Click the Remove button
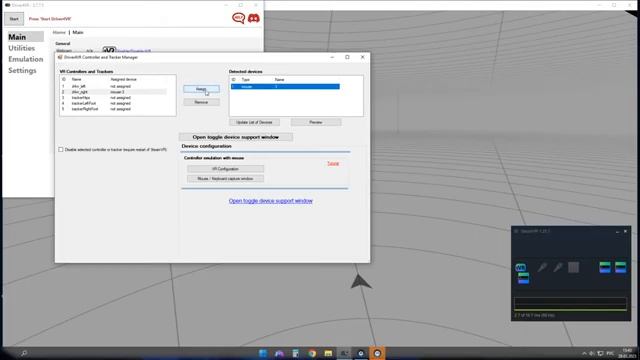This screenshot has width=640, height=360. pyautogui.click(x=201, y=102)
